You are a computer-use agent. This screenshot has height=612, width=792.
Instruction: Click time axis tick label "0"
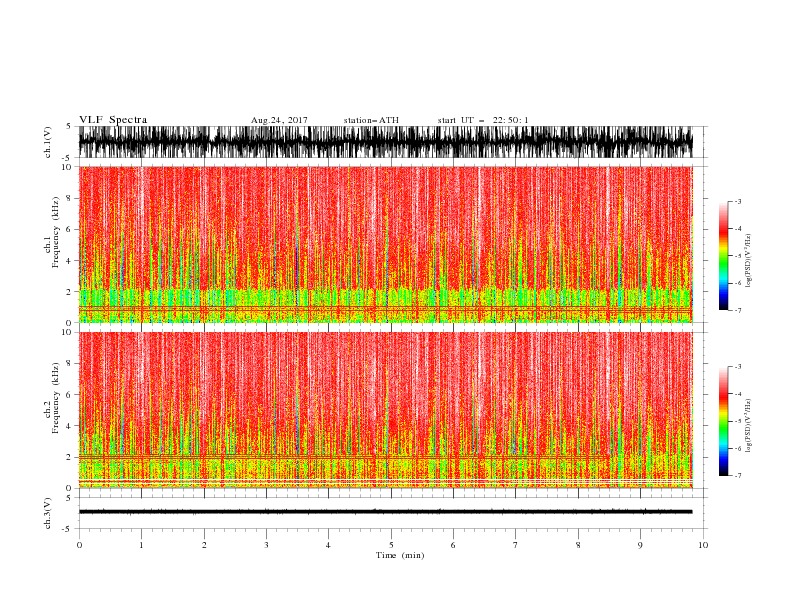coord(79,545)
